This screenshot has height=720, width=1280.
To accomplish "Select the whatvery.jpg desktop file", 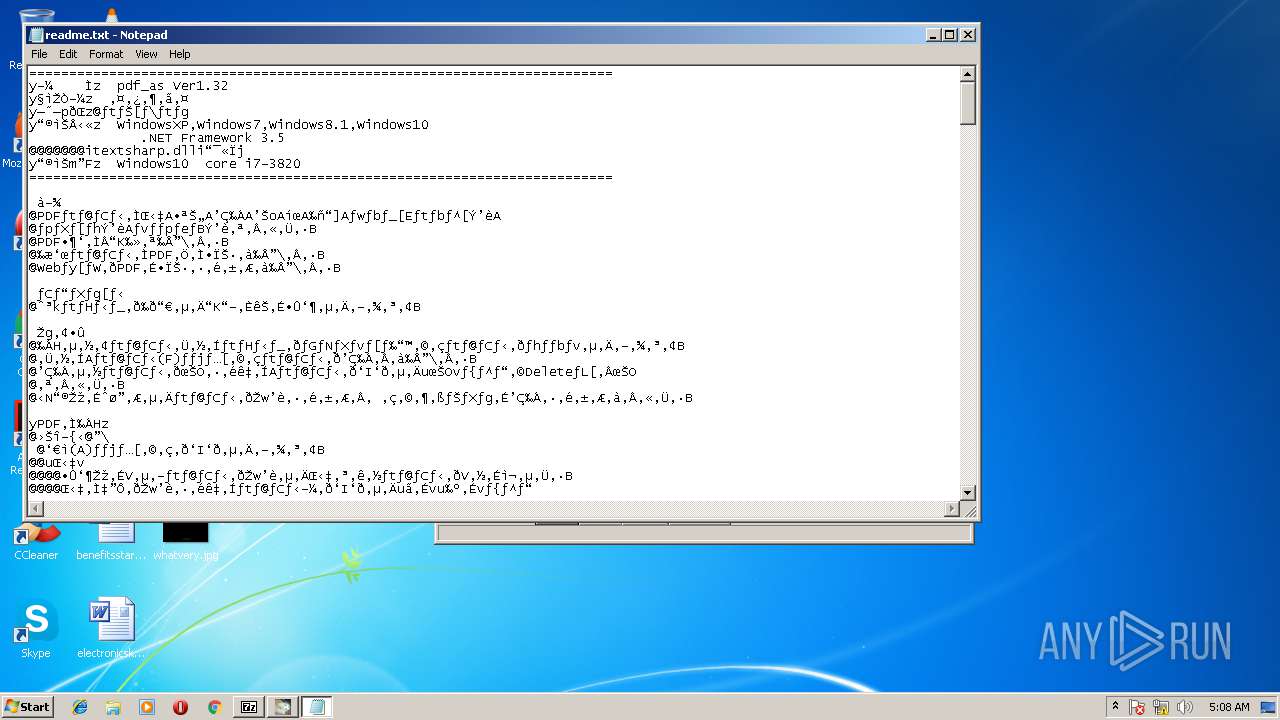I will (186, 543).
